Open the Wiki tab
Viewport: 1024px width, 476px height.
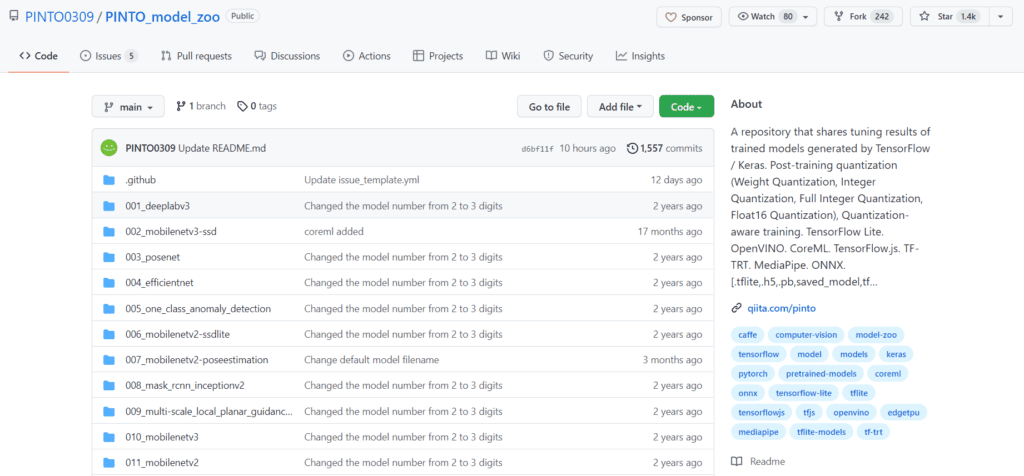coord(503,56)
